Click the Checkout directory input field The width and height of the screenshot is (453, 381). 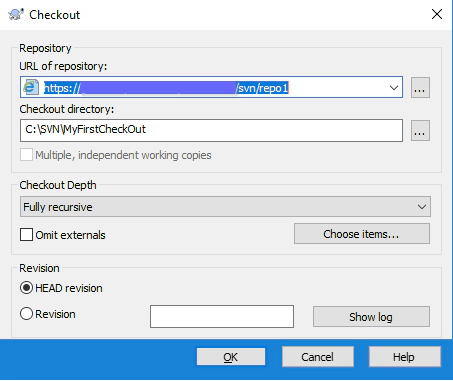click(211, 130)
